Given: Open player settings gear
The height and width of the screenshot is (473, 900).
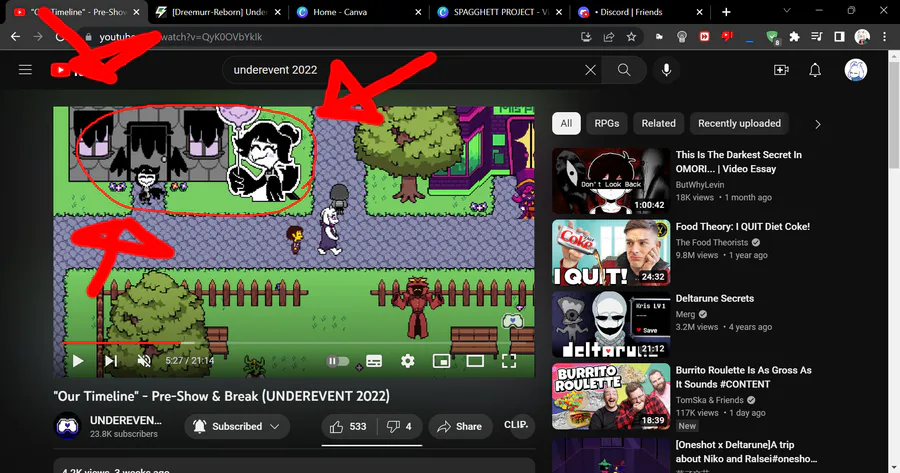Looking at the screenshot, I should (x=408, y=361).
